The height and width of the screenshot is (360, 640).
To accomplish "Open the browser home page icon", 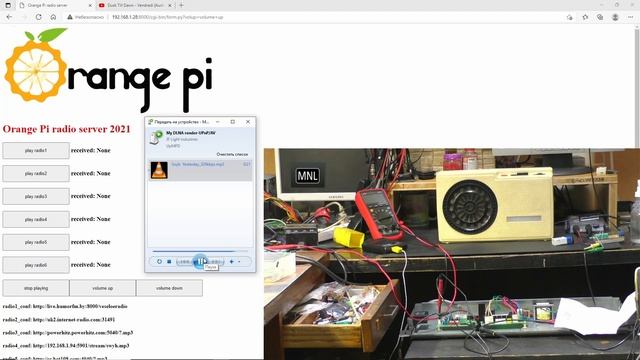I will (x=53, y=17).
